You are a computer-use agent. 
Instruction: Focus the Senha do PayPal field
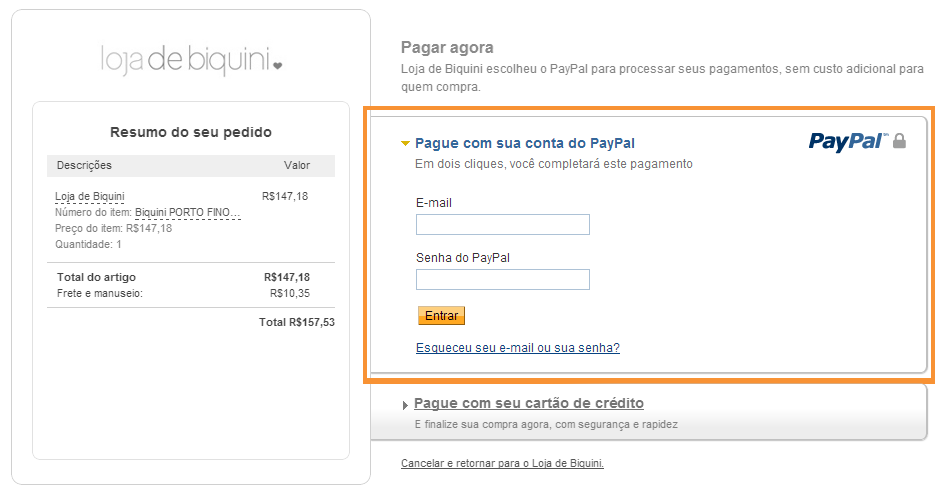[x=503, y=279]
